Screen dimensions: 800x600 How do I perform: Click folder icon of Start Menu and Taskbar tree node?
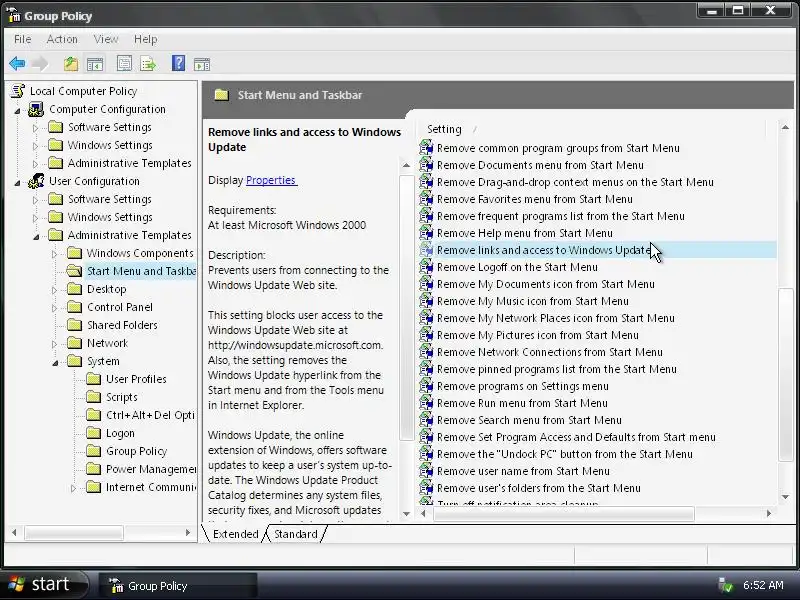click(x=74, y=271)
